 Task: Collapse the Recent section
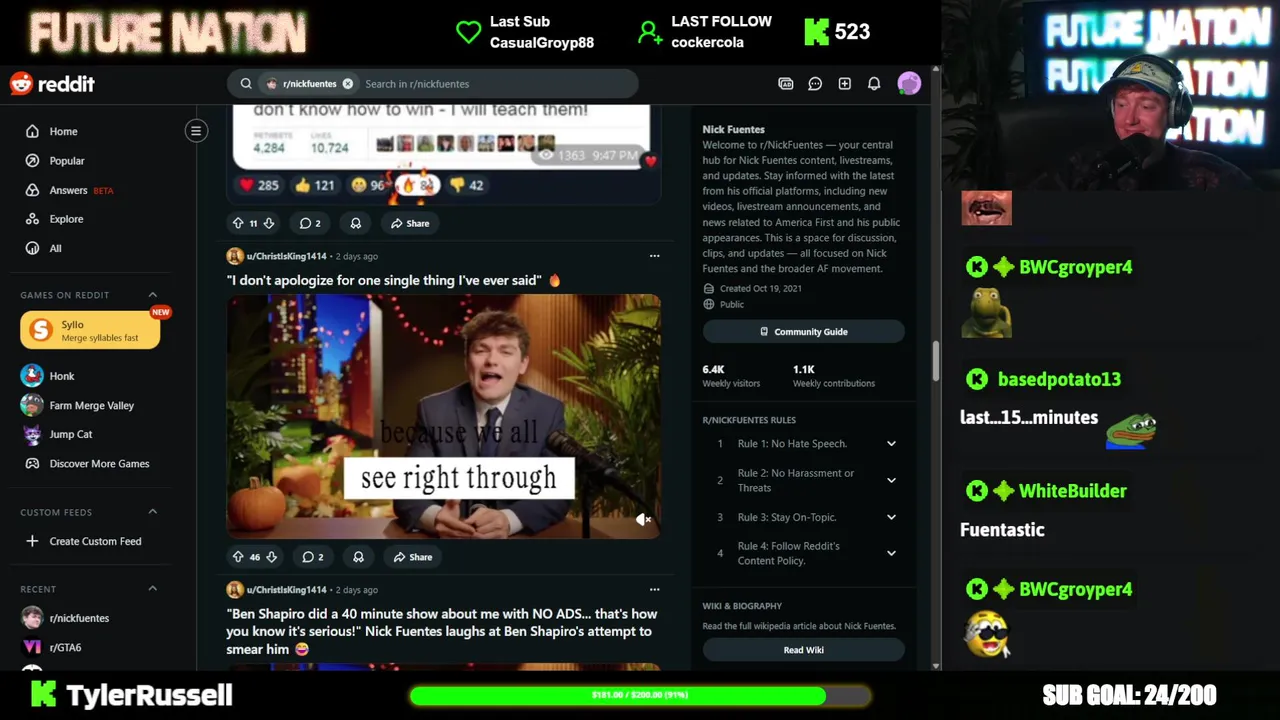pyautogui.click(x=153, y=589)
